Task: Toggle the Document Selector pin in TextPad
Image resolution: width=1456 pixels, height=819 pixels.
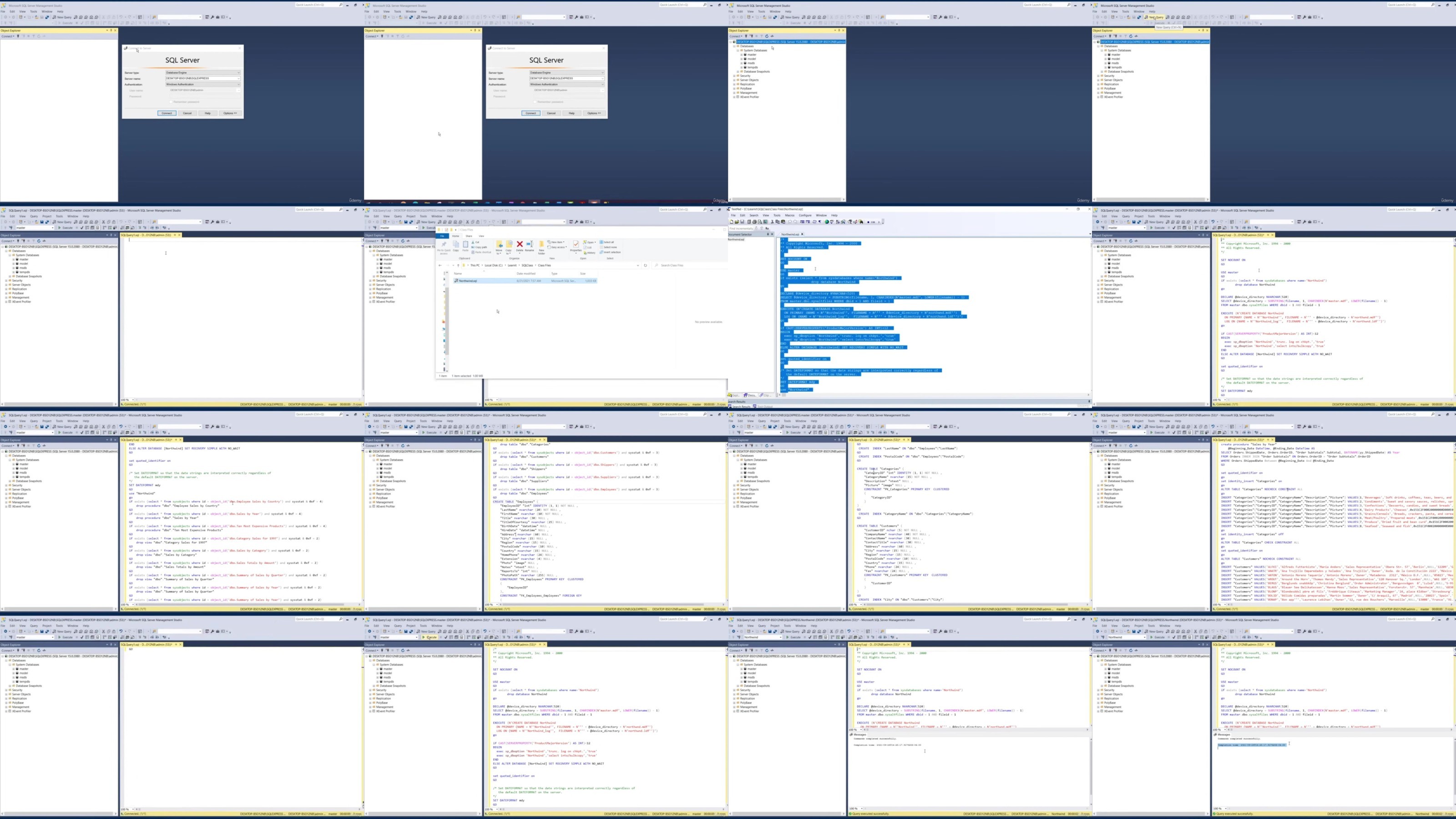Action: point(768,235)
